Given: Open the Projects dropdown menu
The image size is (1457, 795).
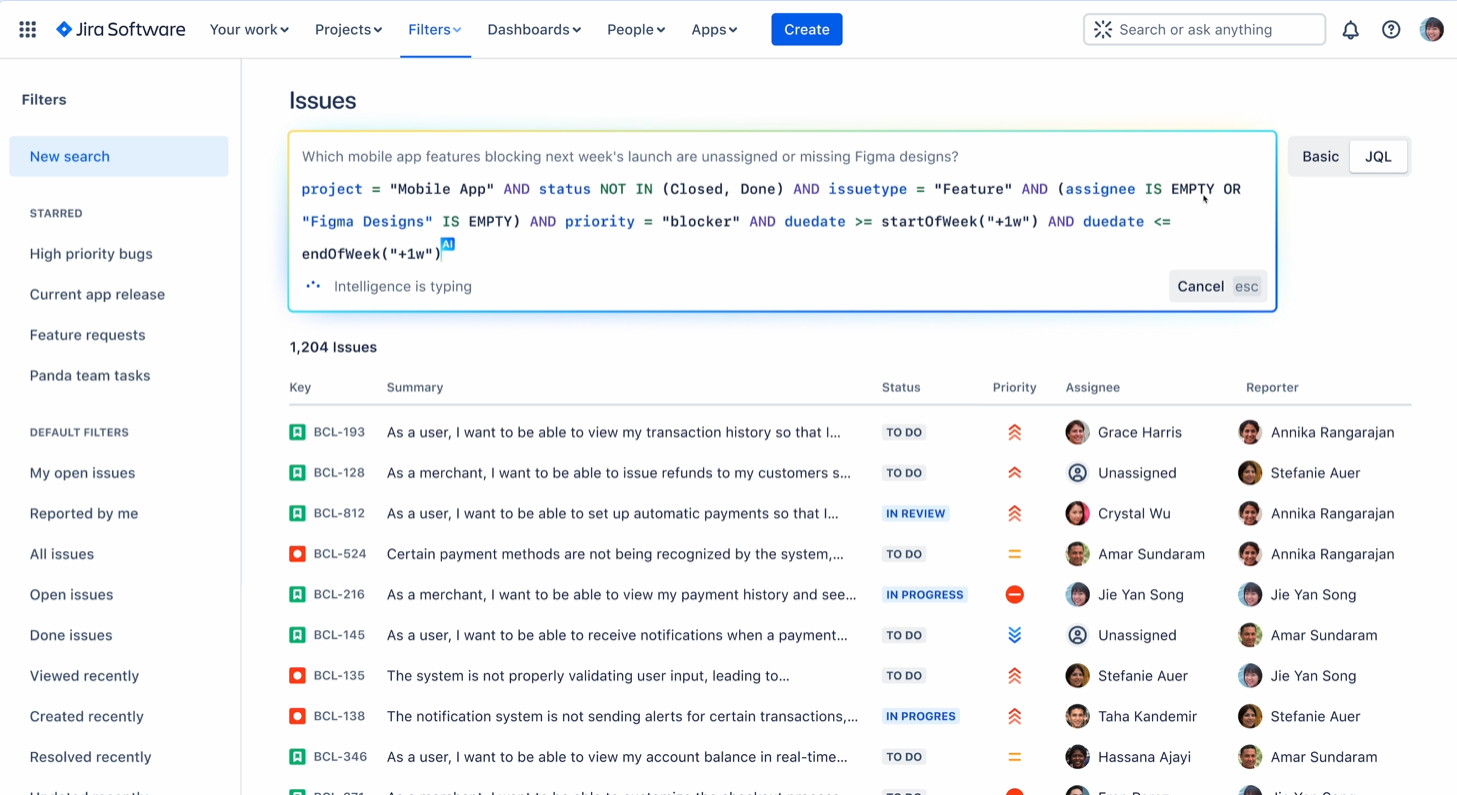Looking at the screenshot, I should coord(348,30).
